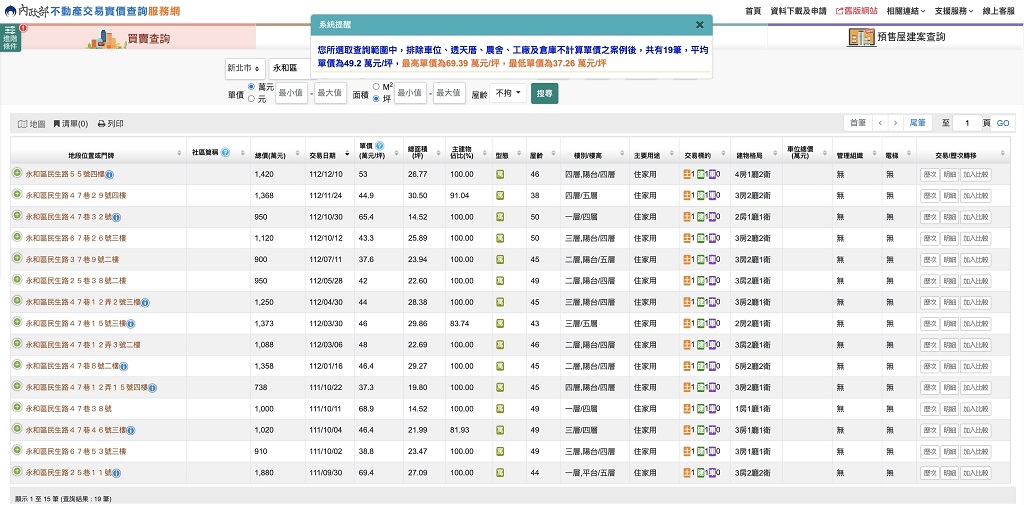Select 坪 area unit radio button
The image size is (1024, 505).
[x=375, y=98]
